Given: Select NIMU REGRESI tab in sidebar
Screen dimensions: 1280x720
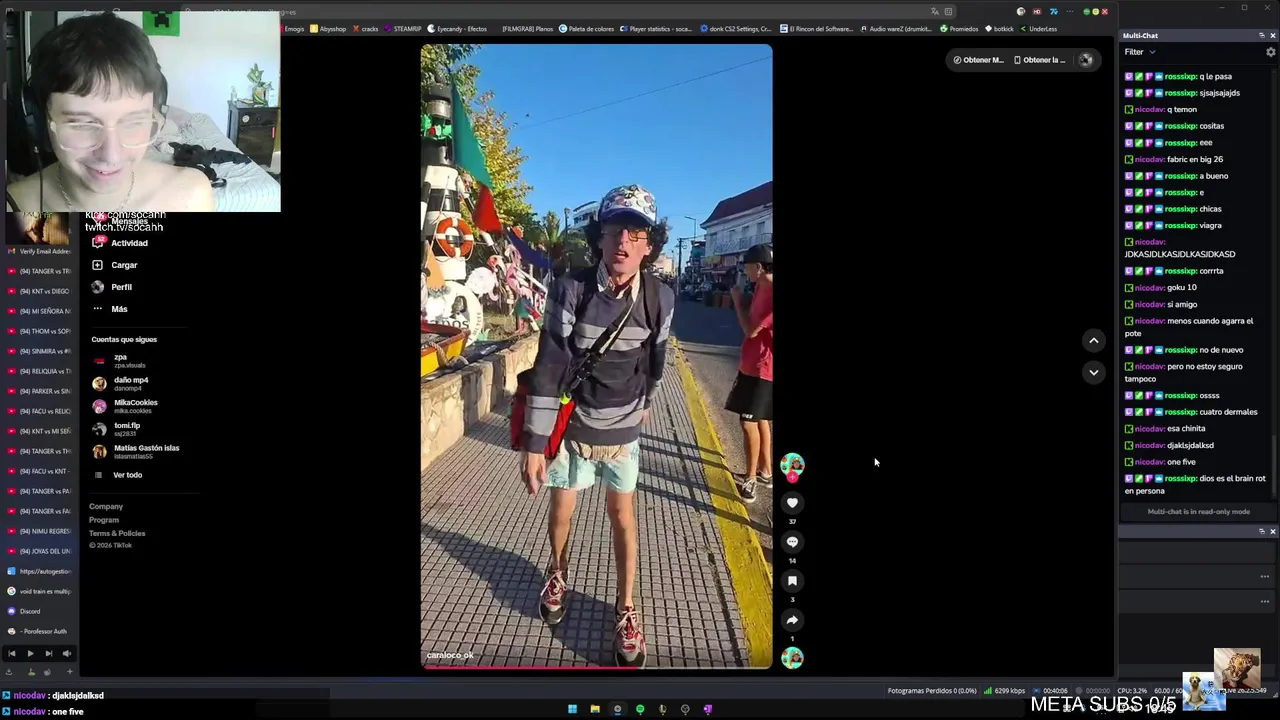Looking at the screenshot, I should coord(39,531).
